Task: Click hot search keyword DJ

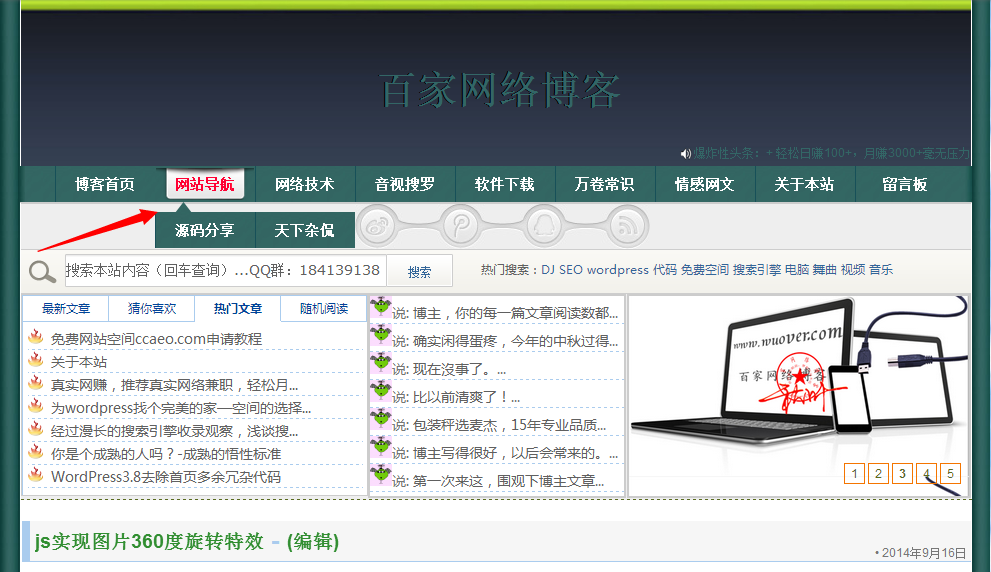Action: point(548,270)
